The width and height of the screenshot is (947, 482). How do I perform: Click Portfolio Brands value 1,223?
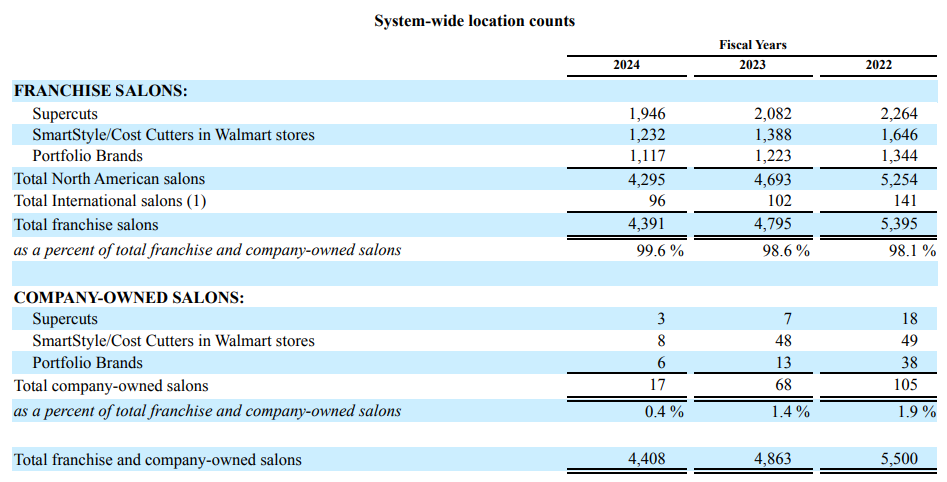[773, 156]
